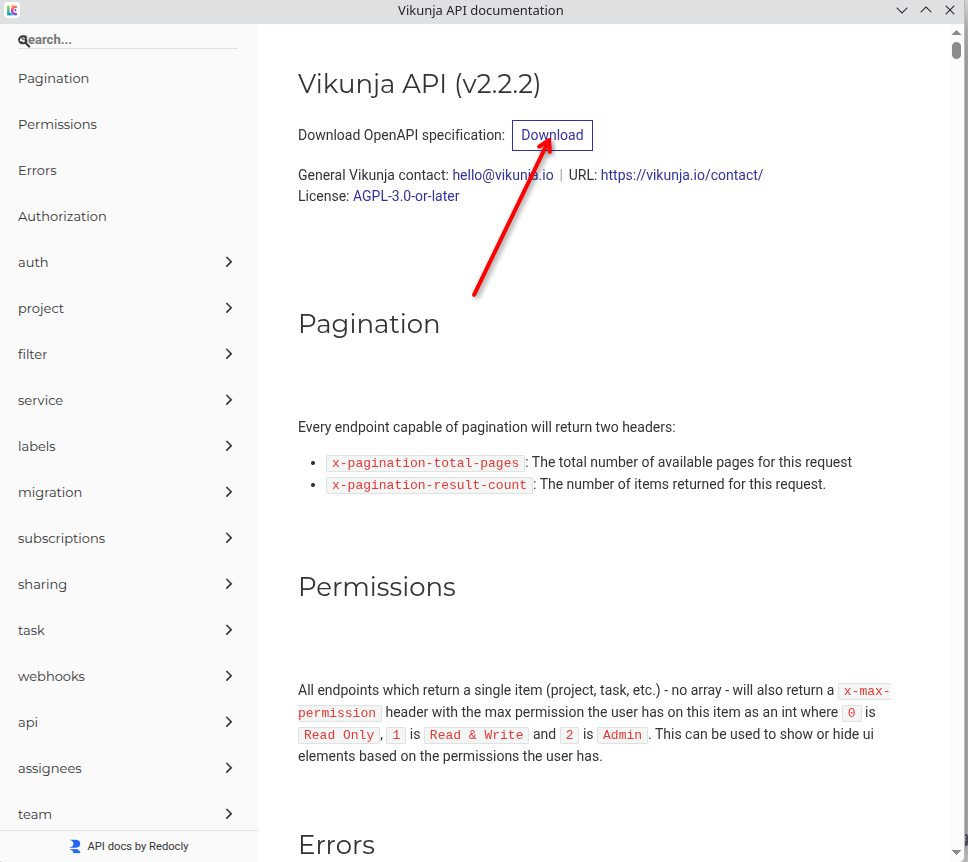
Task: Expand the webhooks group chevron
Action: pyautogui.click(x=229, y=676)
